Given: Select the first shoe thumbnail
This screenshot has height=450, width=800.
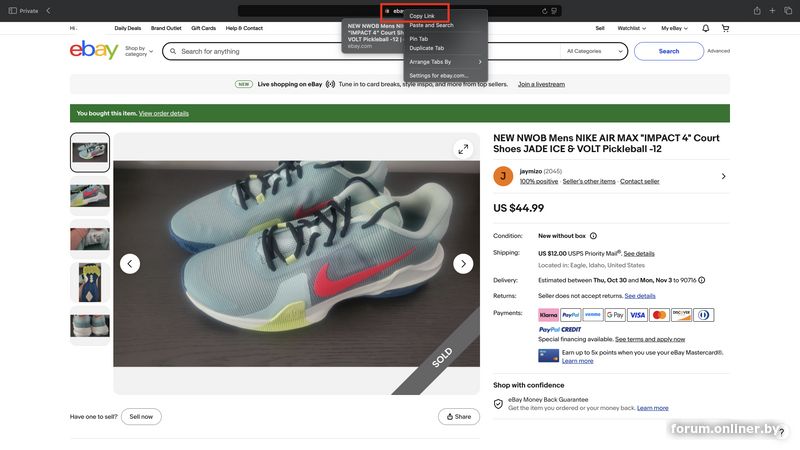Looking at the screenshot, I should (90, 152).
